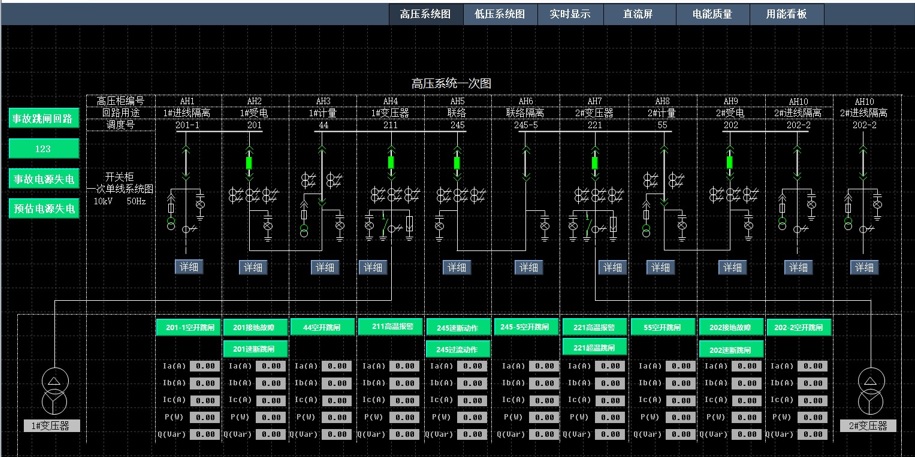Open the 低压系统图 tab
The image size is (915, 457).
(x=500, y=15)
